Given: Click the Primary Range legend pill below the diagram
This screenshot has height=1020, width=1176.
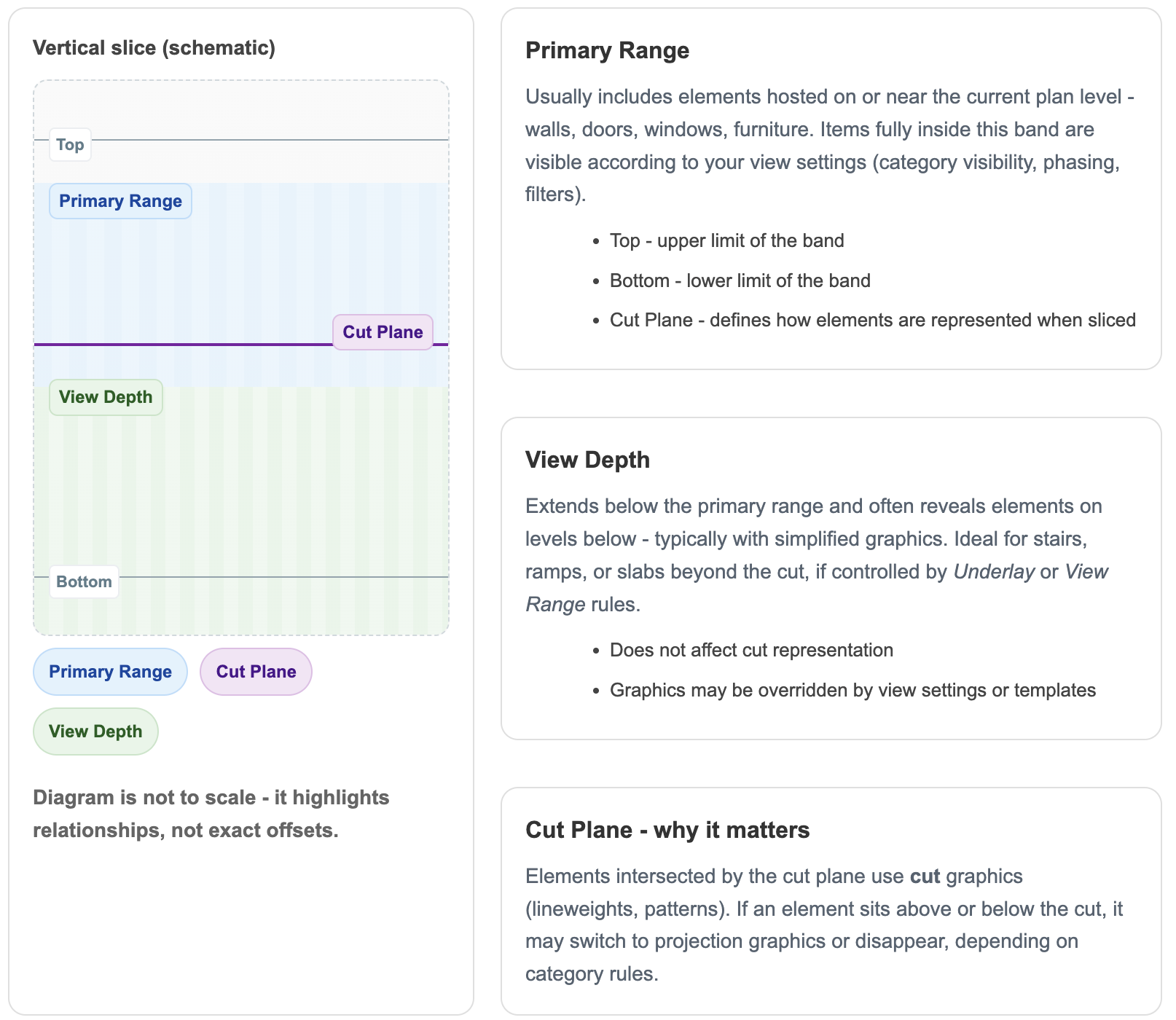Looking at the screenshot, I should (110, 672).
